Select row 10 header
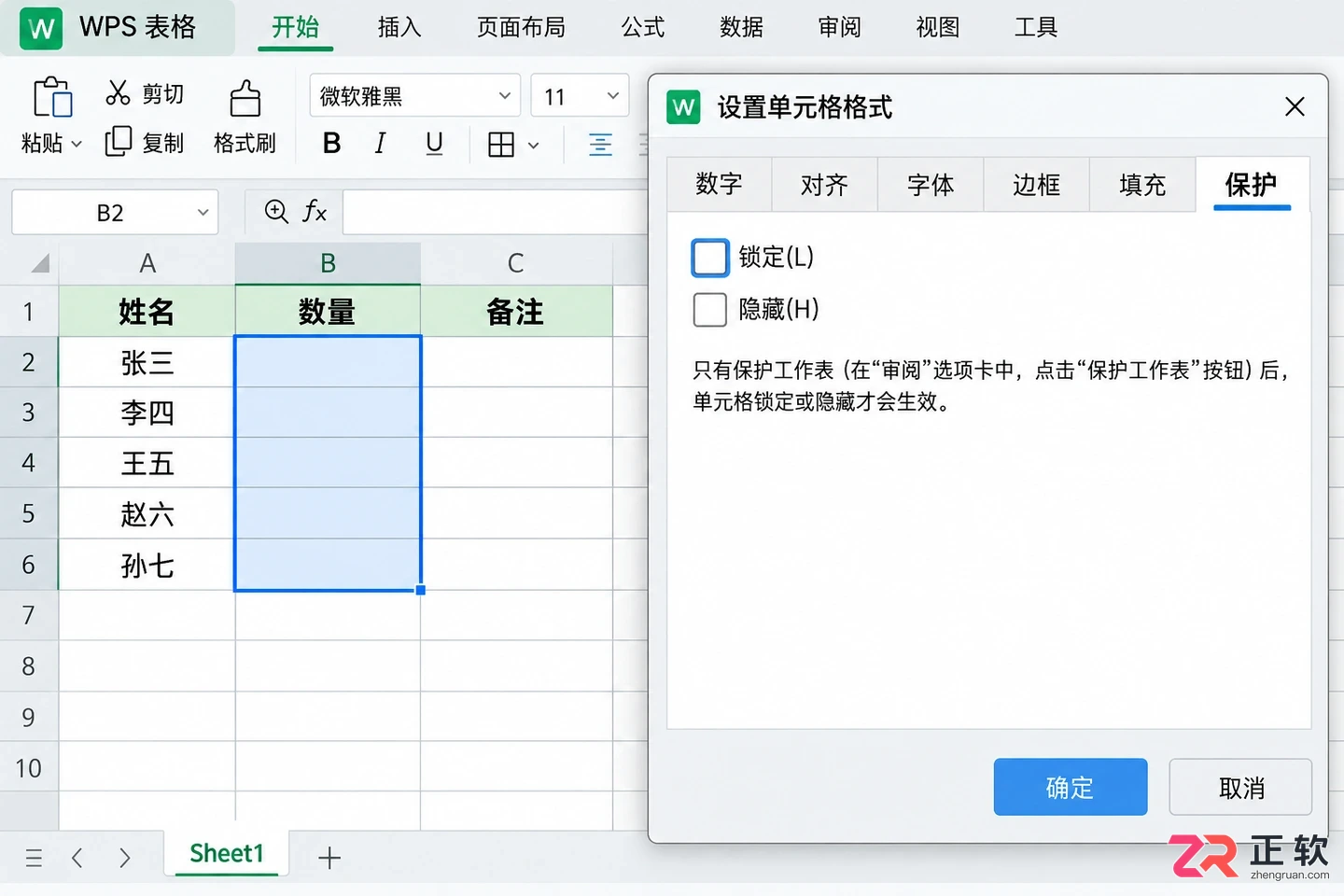This screenshot has width=1344, height=896. (x=29, y=768)
